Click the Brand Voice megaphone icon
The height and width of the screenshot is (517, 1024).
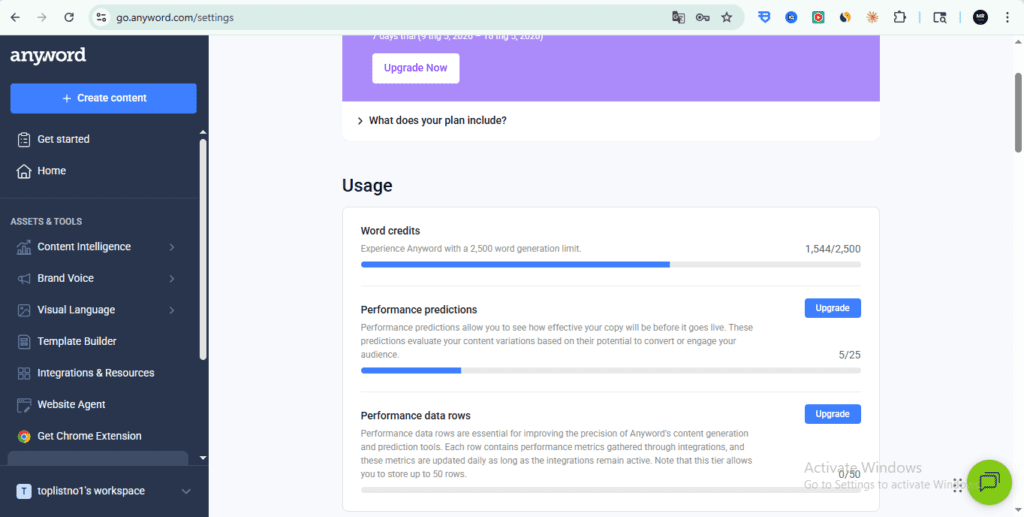coord(24,279)
